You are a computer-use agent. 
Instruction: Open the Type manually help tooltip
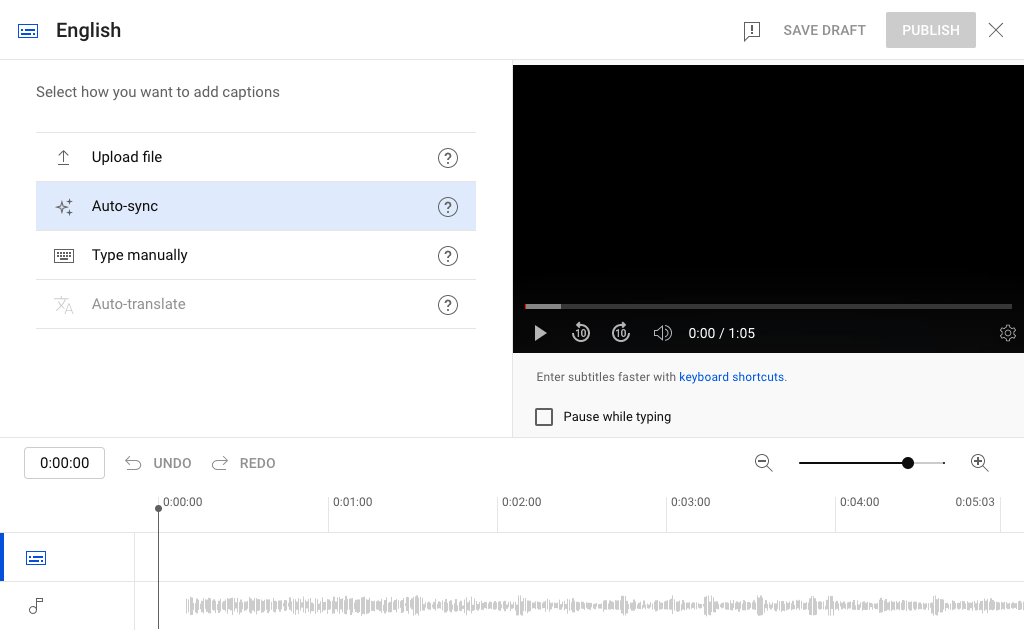[447, 255]
